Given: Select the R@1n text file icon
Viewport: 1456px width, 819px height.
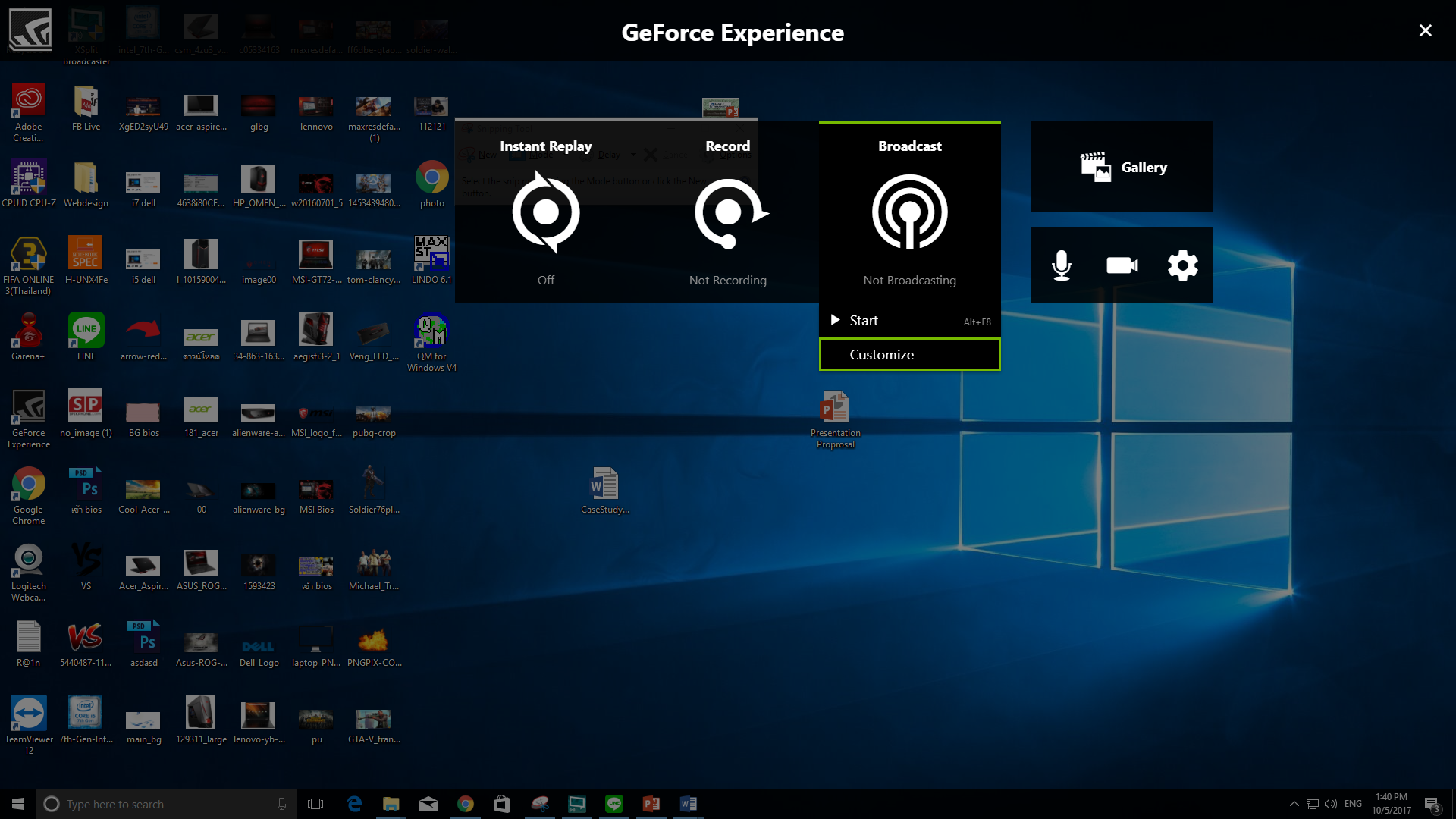Looking at the screenshot, I should coord(28,644).
